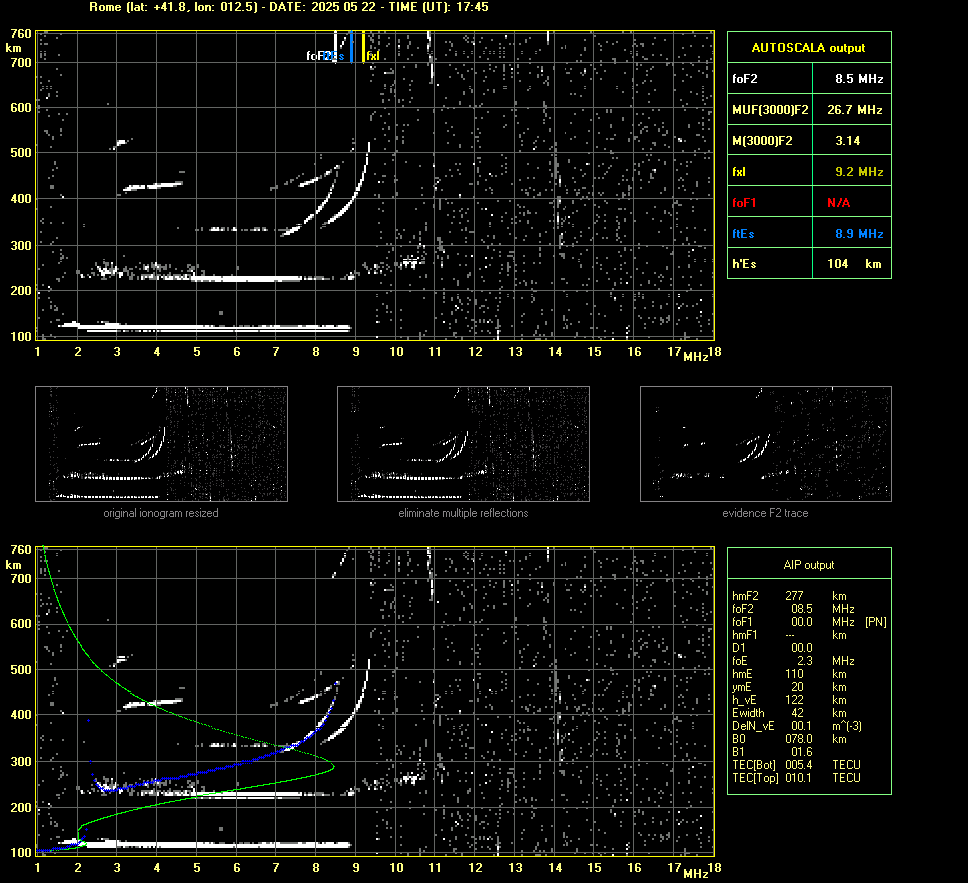Open the evidence F2 trace thumbnail
The width and height of the screenshot is (968, 883).
[x=766, y=444]
